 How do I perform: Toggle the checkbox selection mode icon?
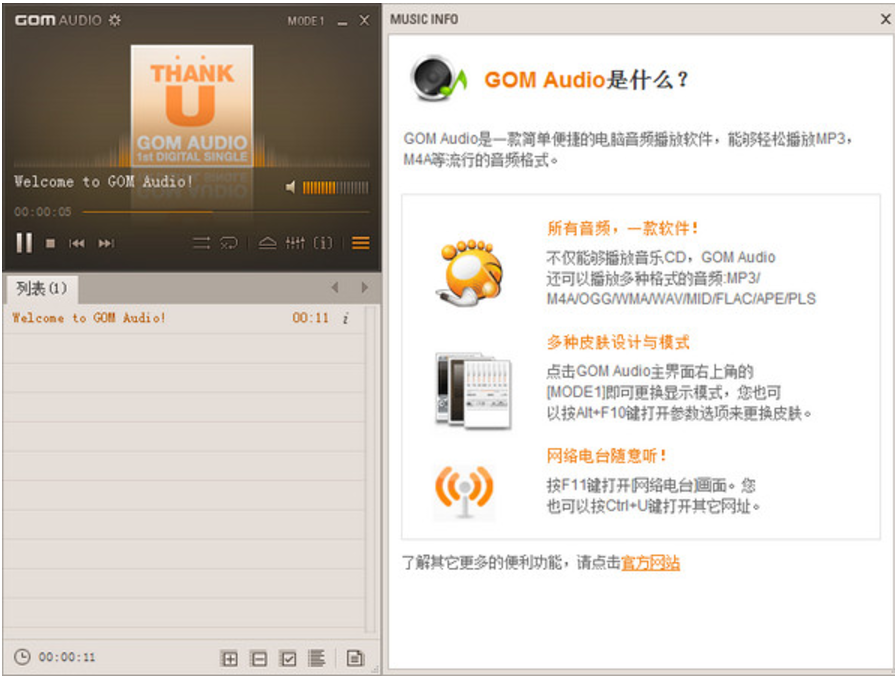pos(289,658)
